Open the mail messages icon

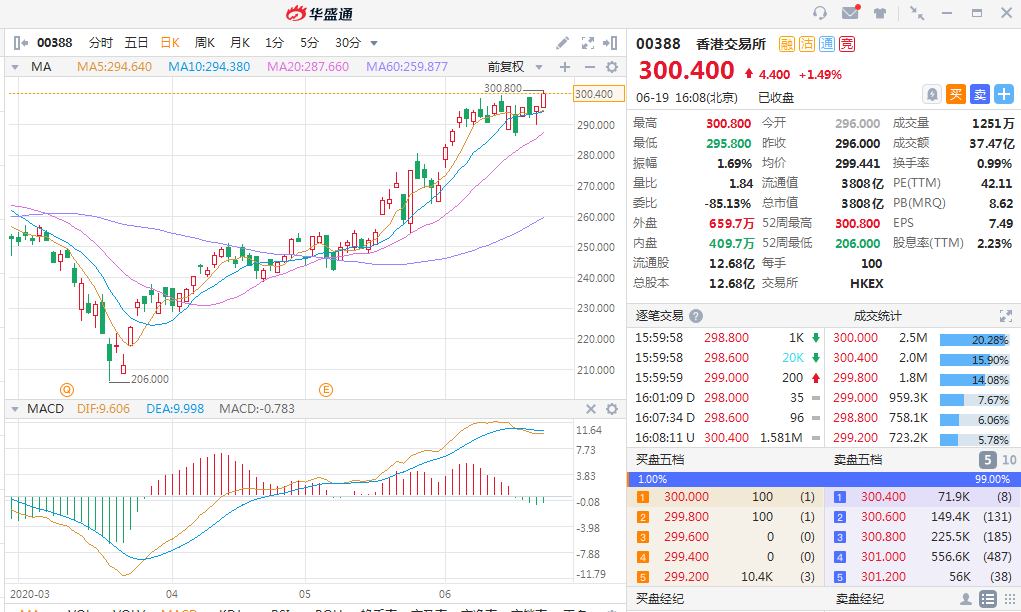850,12
